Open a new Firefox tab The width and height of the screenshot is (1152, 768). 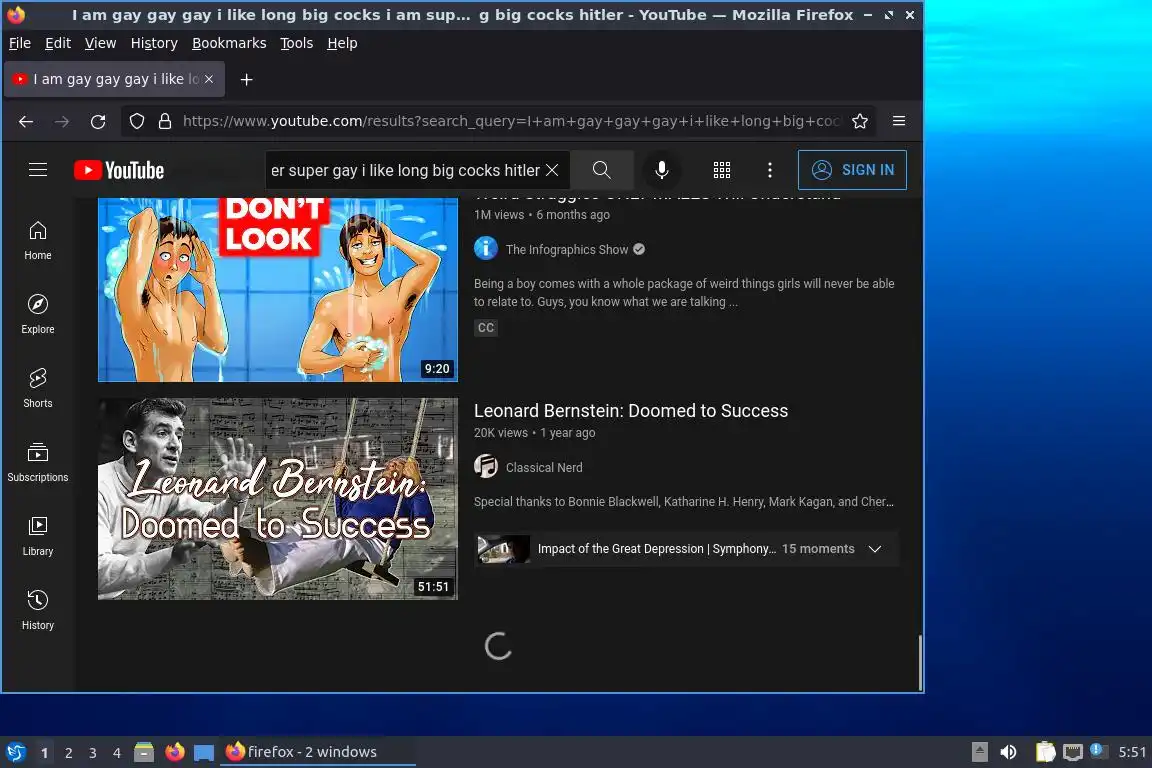246,79
